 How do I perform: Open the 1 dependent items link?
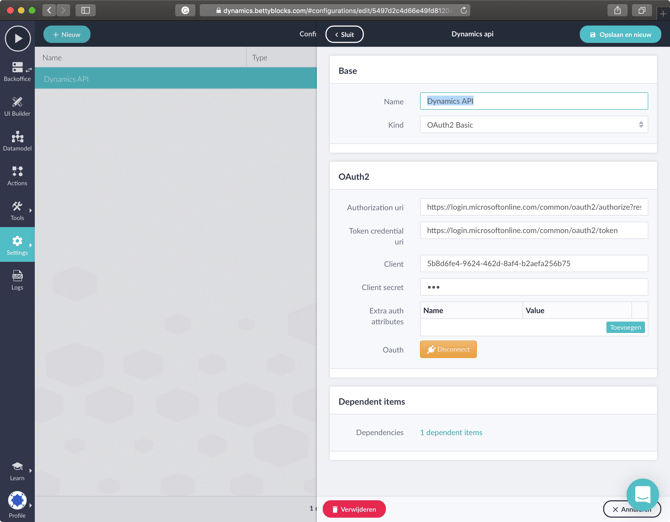pos(451,432)
